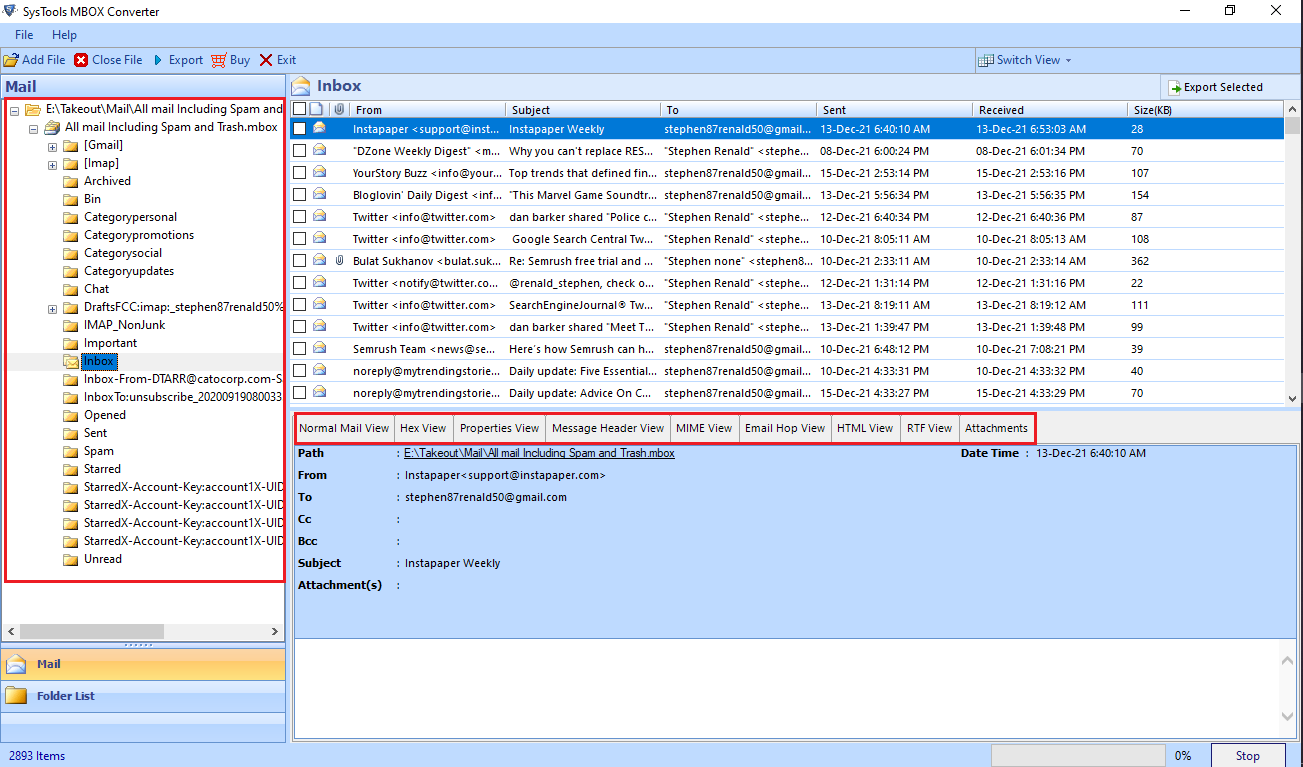Check the DZone Weekly Digest email checkbox

click(299, 150)
